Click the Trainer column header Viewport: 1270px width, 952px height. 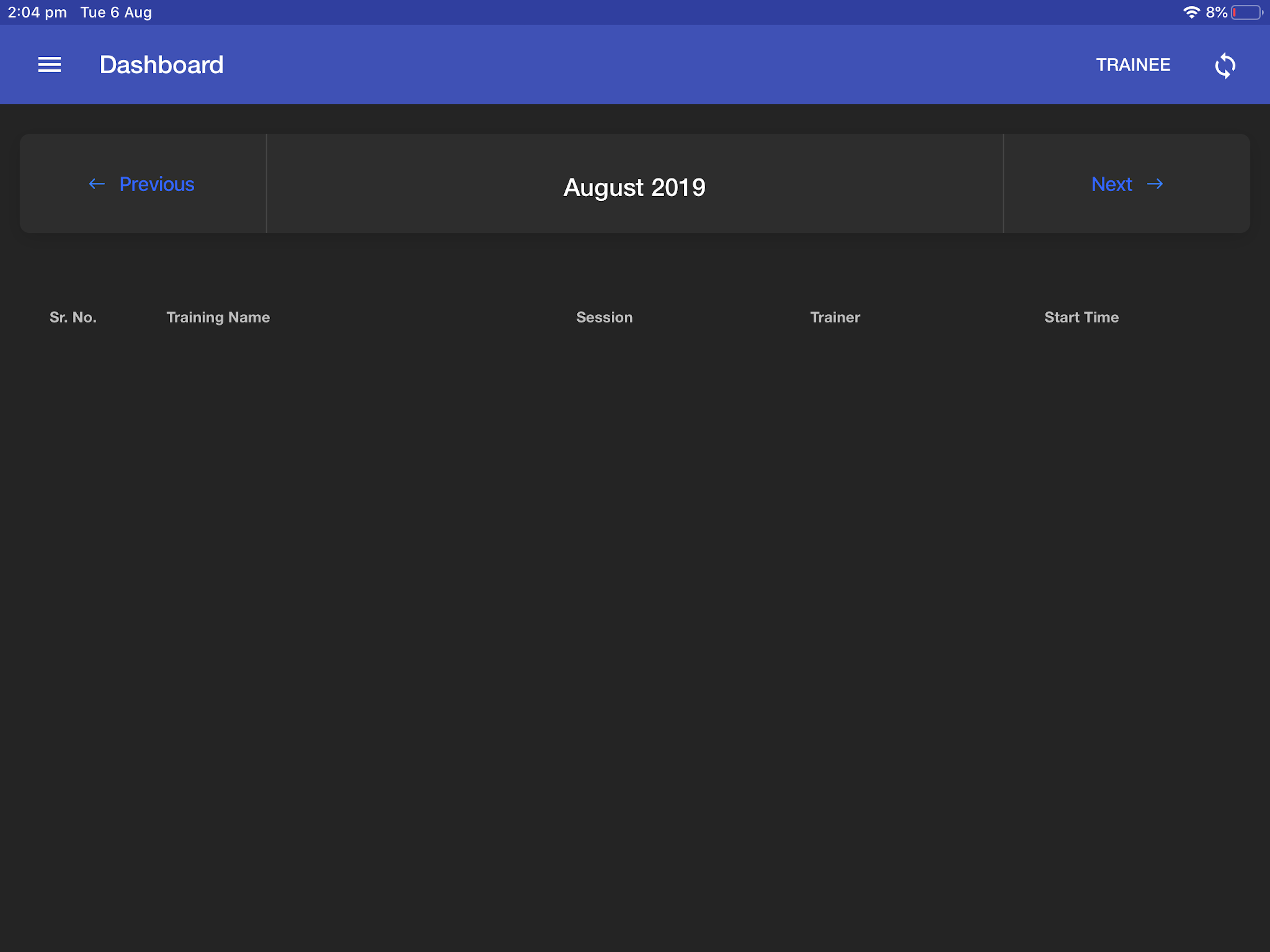tap(835, 317)
